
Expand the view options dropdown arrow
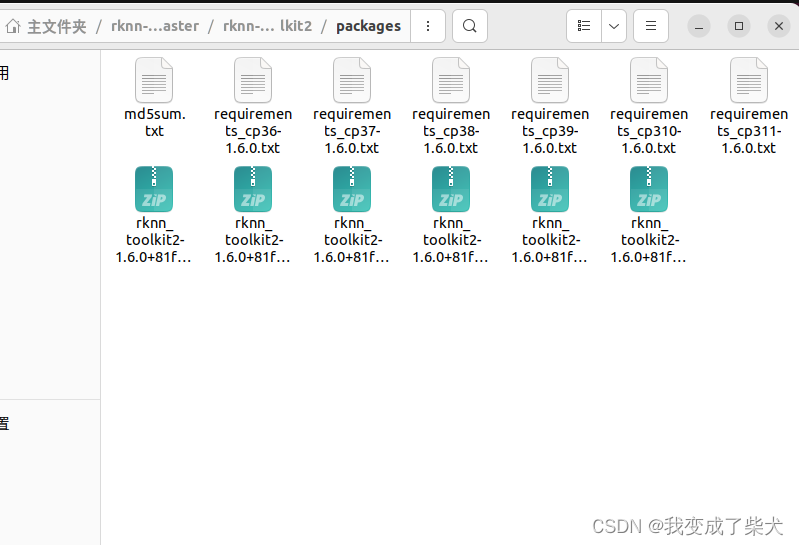(614, 25)
